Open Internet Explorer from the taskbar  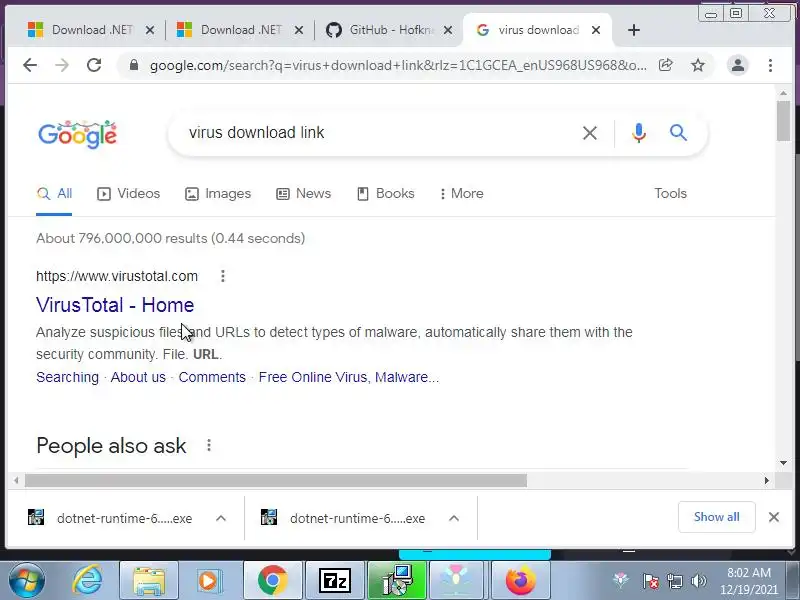tap(87, 580)
